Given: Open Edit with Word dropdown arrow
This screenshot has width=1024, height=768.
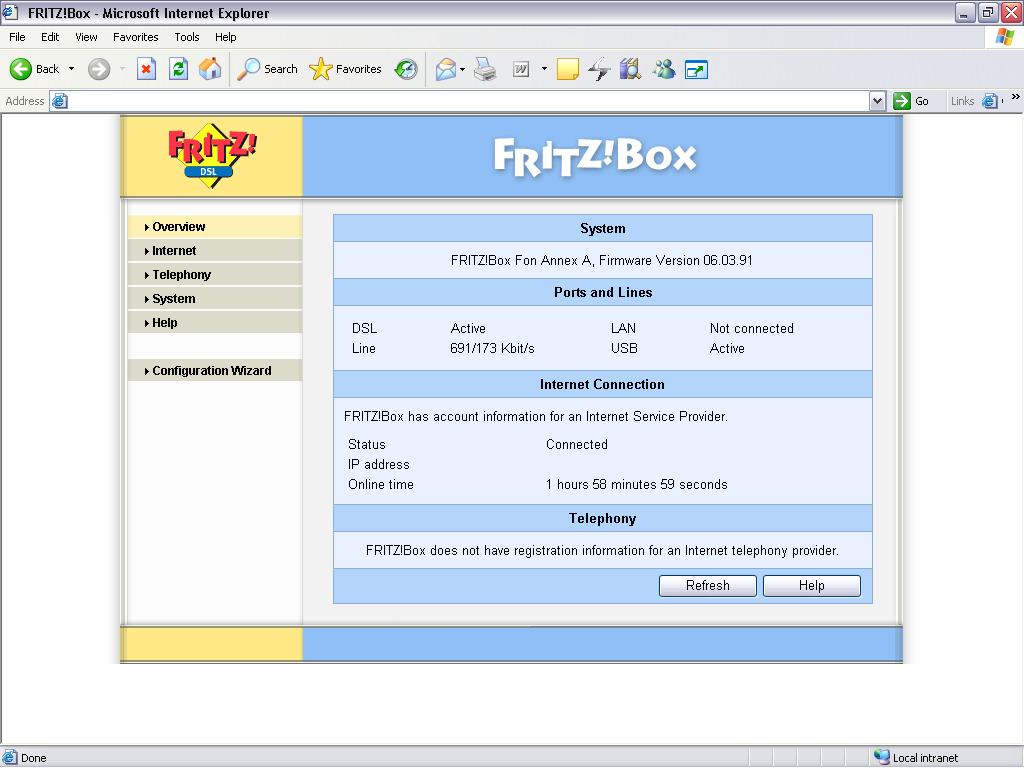Looking at the screenshot, I should pyautogui.click(x=544, y=69).
